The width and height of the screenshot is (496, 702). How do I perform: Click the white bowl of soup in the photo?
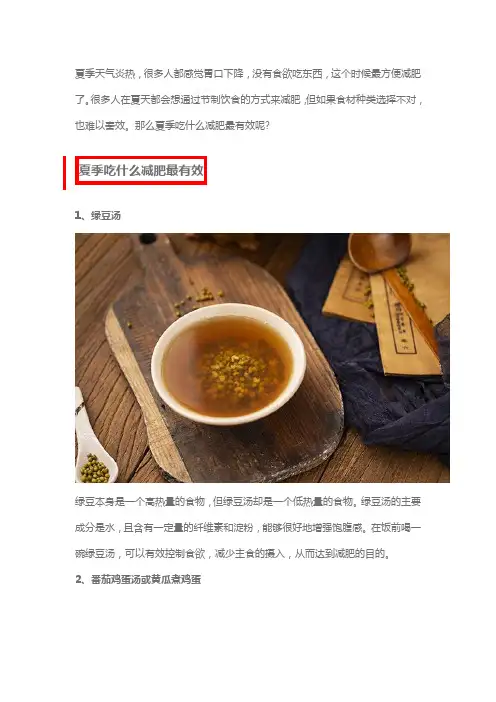pyautogui.click(x=228, y=364)
